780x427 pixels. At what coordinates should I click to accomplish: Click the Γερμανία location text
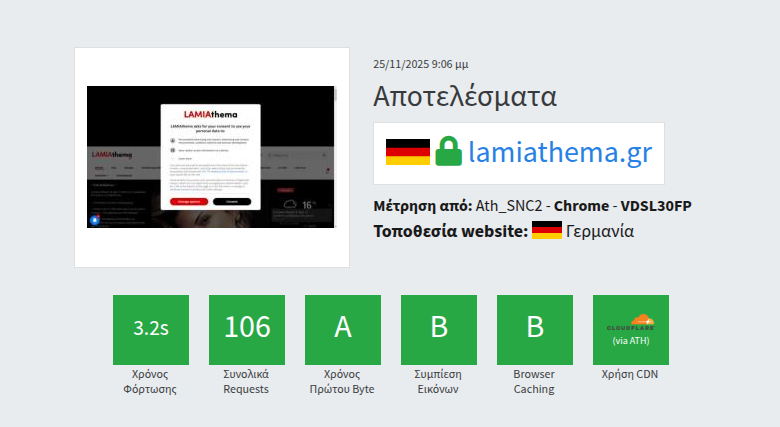(x=600, y=231)
